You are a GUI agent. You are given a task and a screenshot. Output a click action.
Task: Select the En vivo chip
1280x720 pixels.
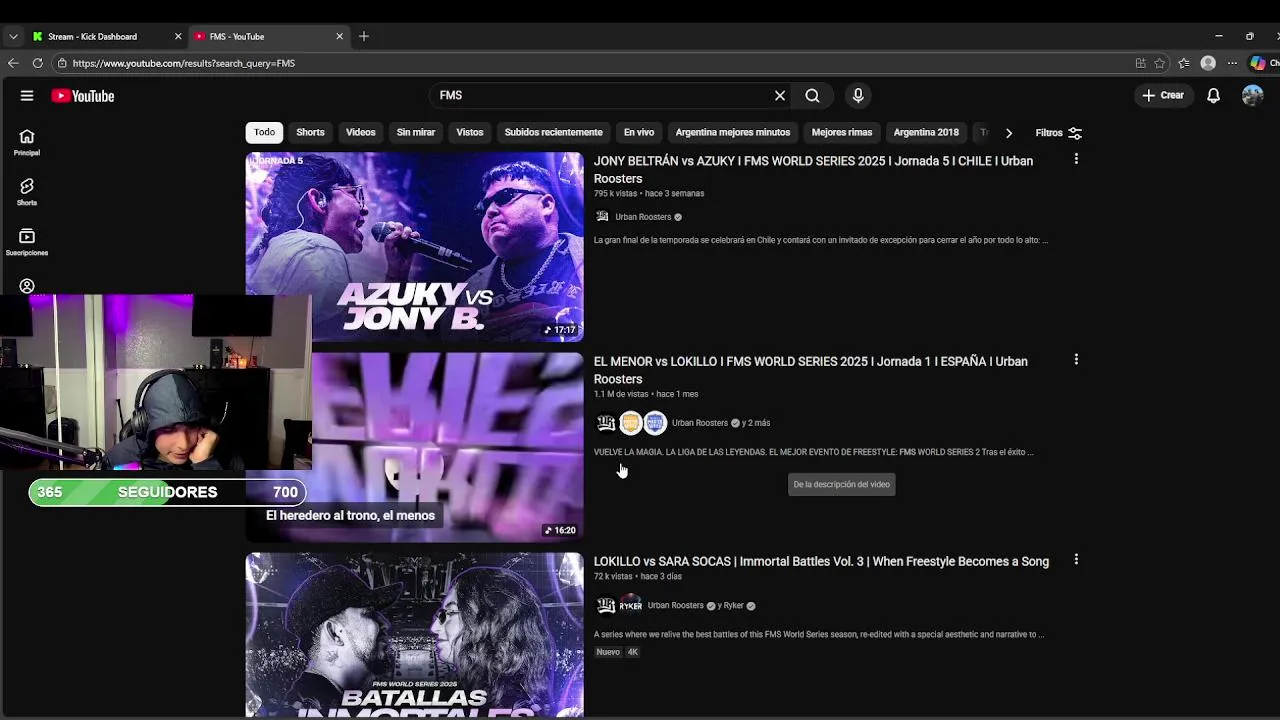pyautogui.click(x=638, y=132)
